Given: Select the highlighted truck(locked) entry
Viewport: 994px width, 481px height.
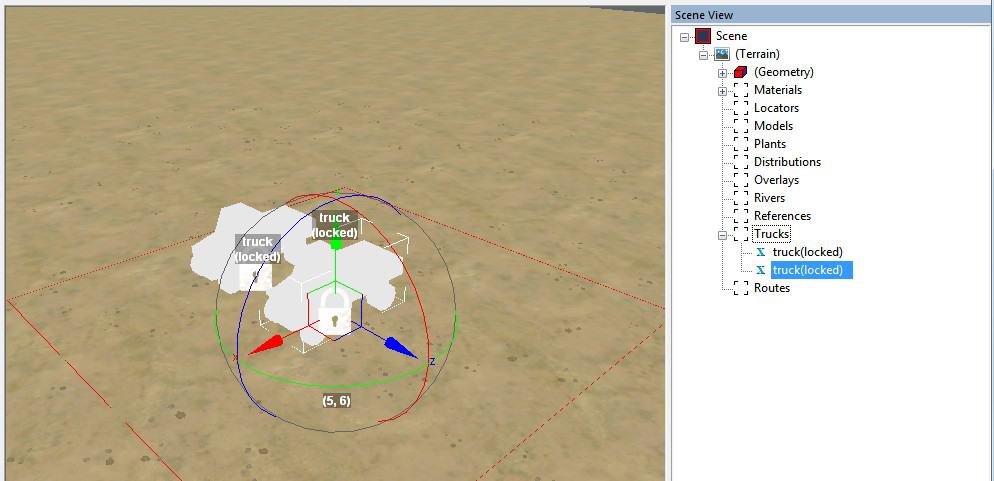Looking at the screenshot, I should [807, 270].
